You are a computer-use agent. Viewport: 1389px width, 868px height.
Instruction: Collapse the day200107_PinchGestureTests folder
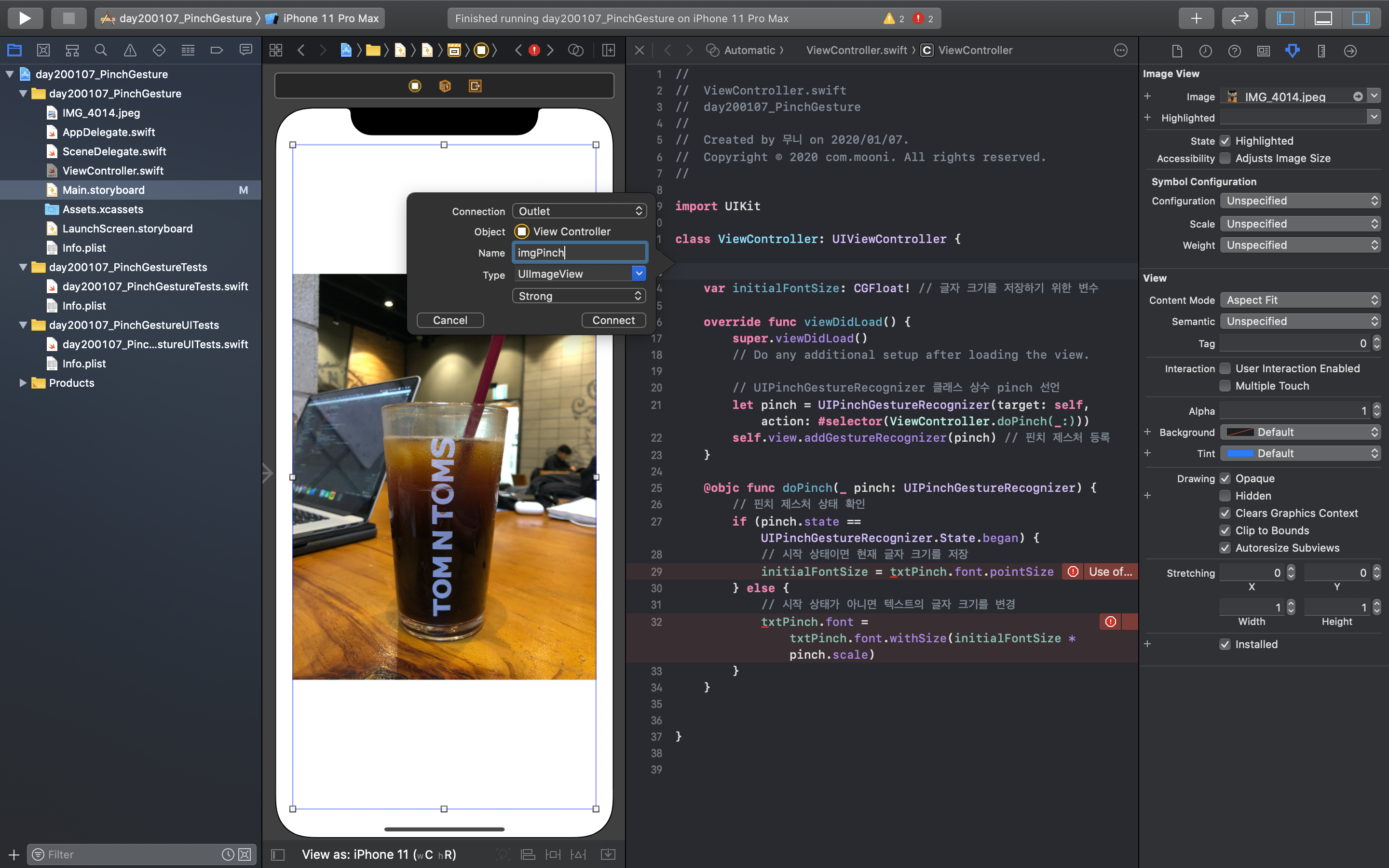coord(23,267)
